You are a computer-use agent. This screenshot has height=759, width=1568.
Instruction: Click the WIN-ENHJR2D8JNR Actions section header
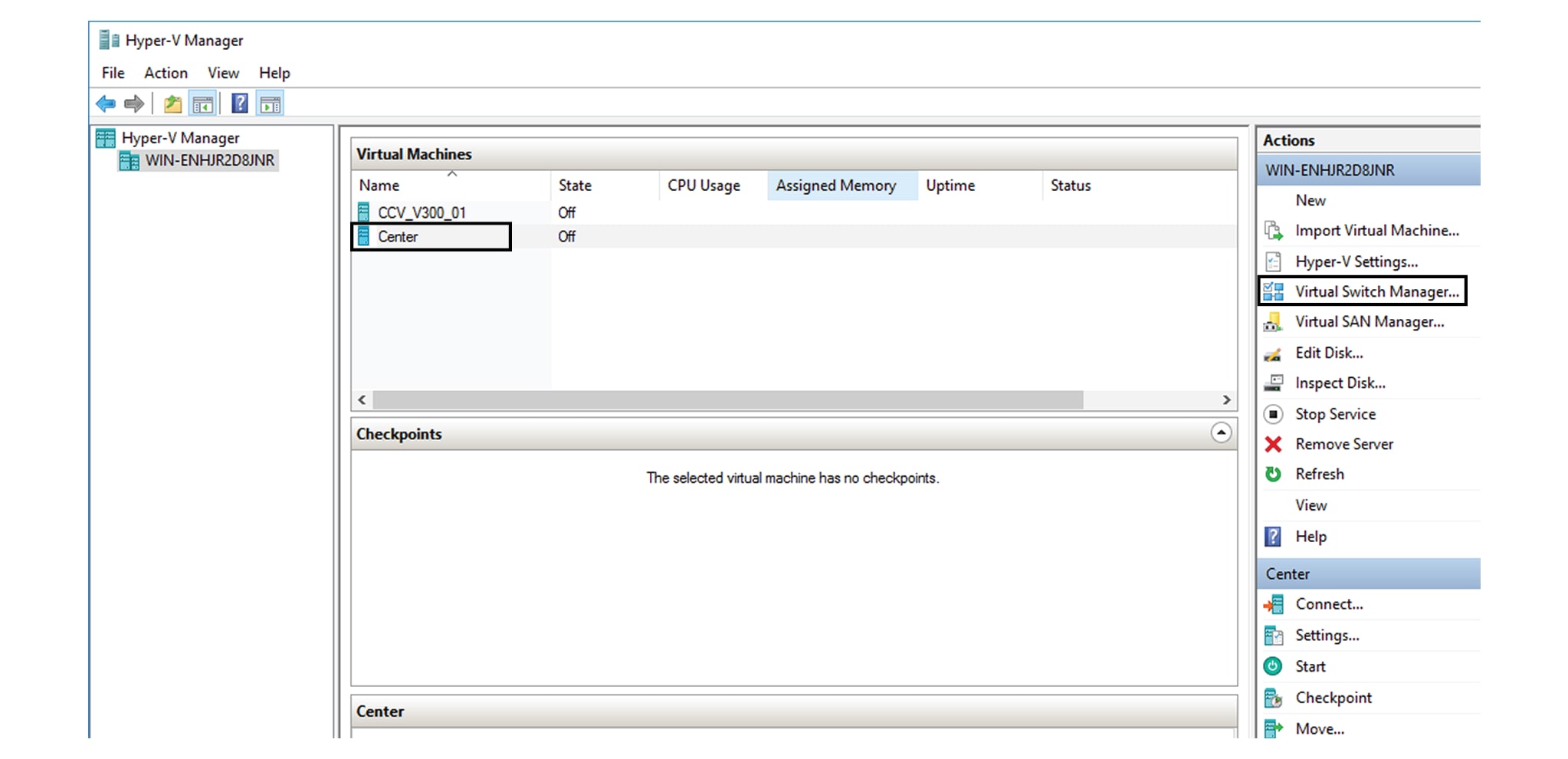pyautogui.click(x=1369, y=170)
